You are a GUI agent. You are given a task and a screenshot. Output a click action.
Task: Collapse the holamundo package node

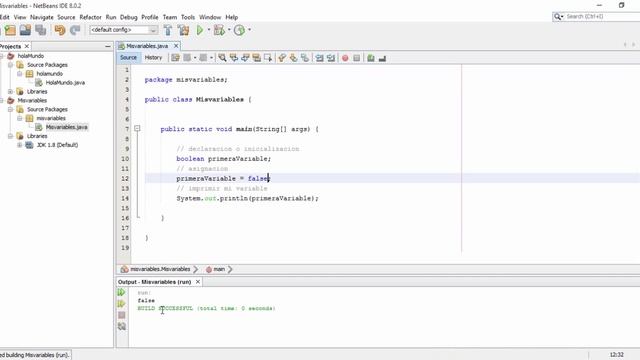click(x=20, y=74)
